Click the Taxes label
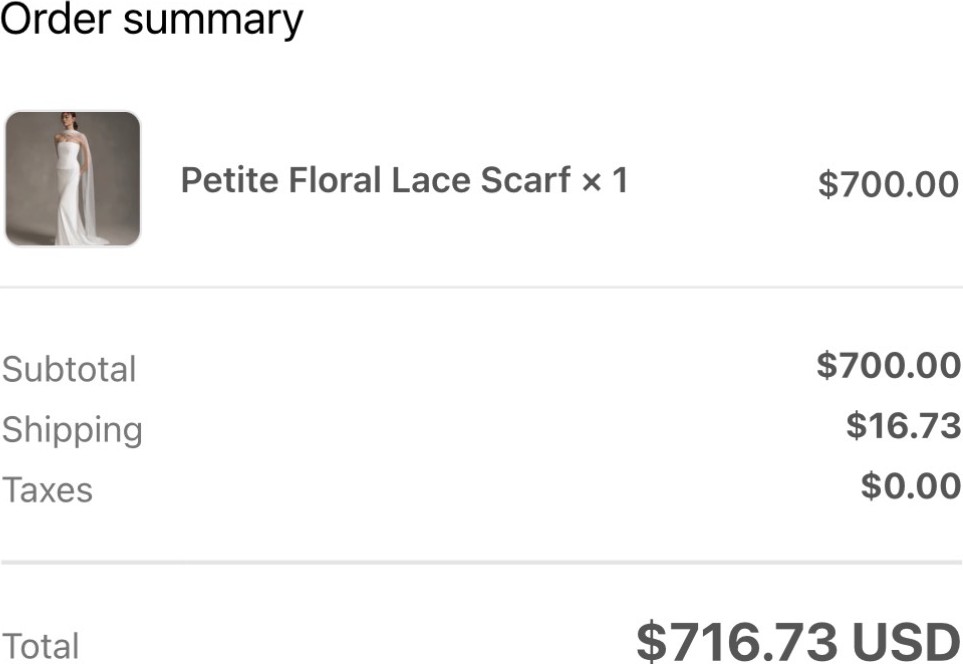The height and width of the screenshot is (664, 963). coord(47,490)
